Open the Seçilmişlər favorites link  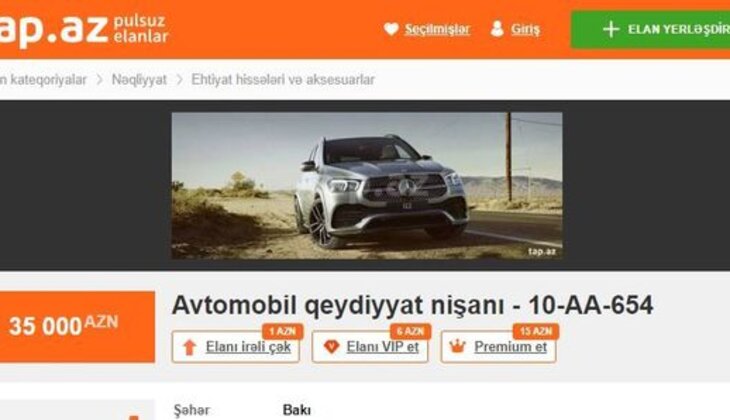[x=437, y=29]
